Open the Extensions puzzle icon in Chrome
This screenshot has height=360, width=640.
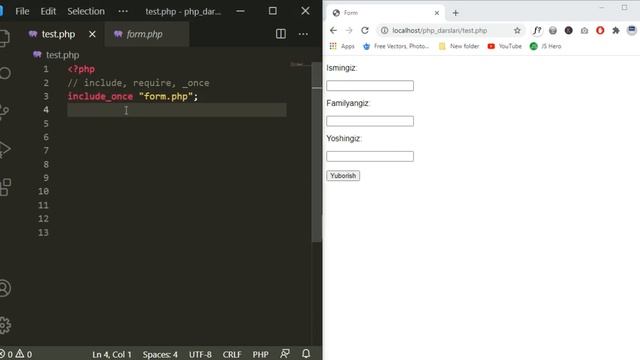coord(616,31)
